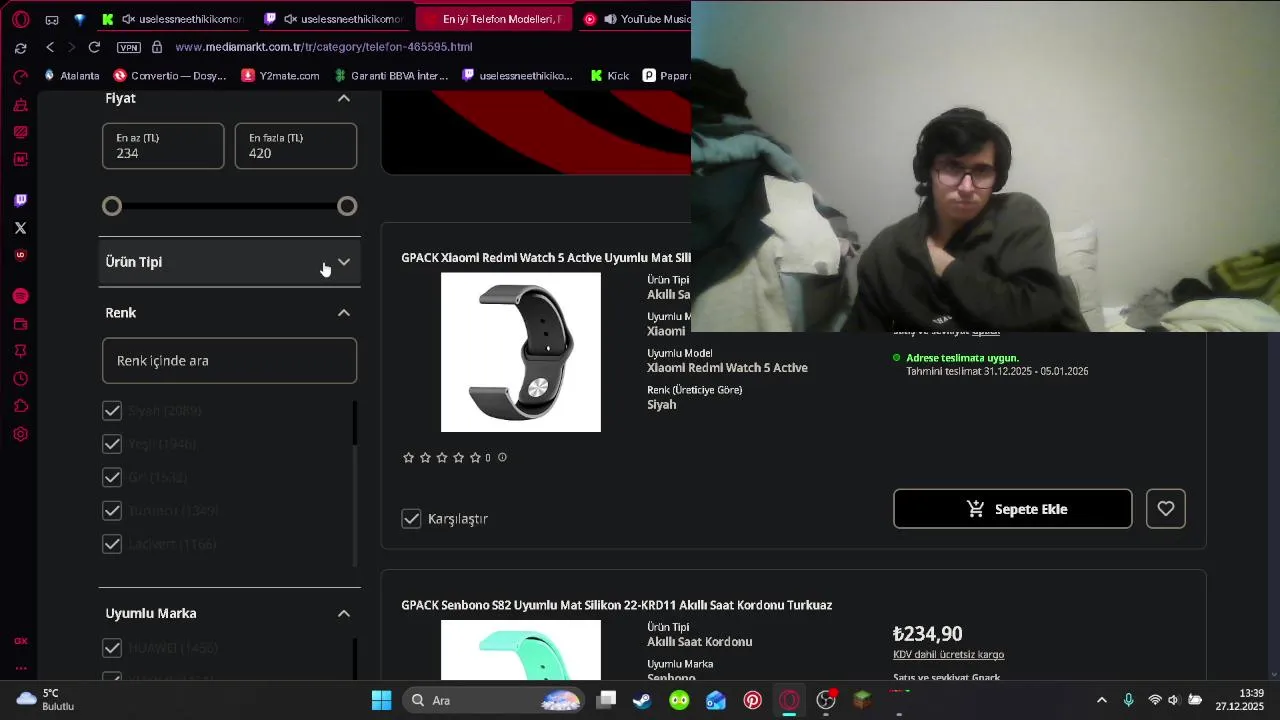Open sidebar settings gear icon
Screen dimensions: 1280x720
20,434
